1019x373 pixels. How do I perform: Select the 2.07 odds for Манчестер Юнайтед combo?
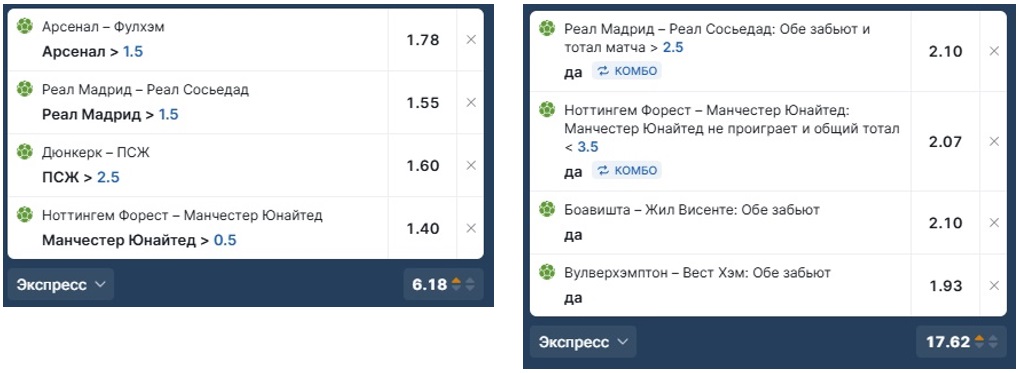[x=946, y=141]
